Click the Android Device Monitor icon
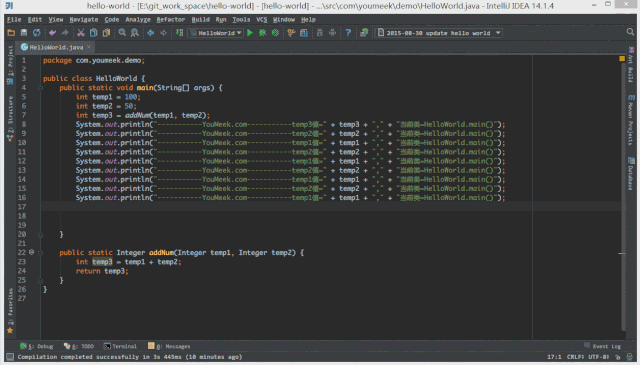Screen dimensions: 640x365 (x=332, y=33)
